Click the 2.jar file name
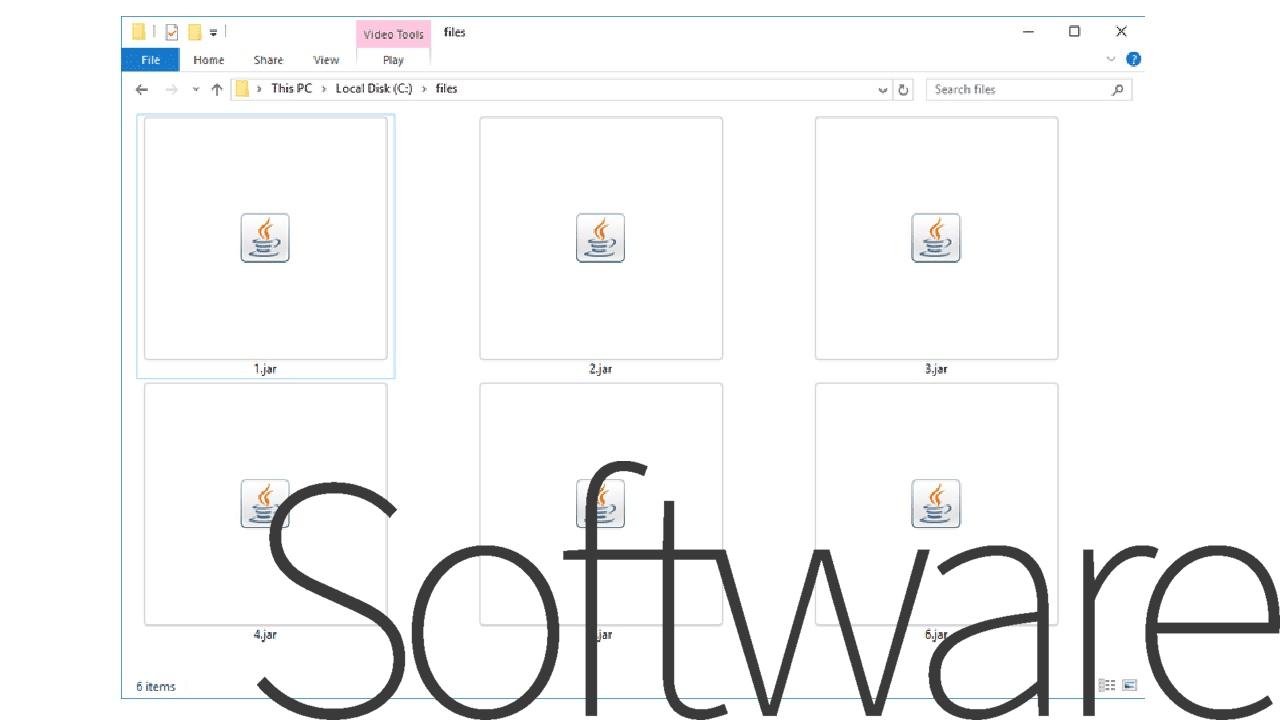This screenshot has height=720, width=1280. coord(600,369)
